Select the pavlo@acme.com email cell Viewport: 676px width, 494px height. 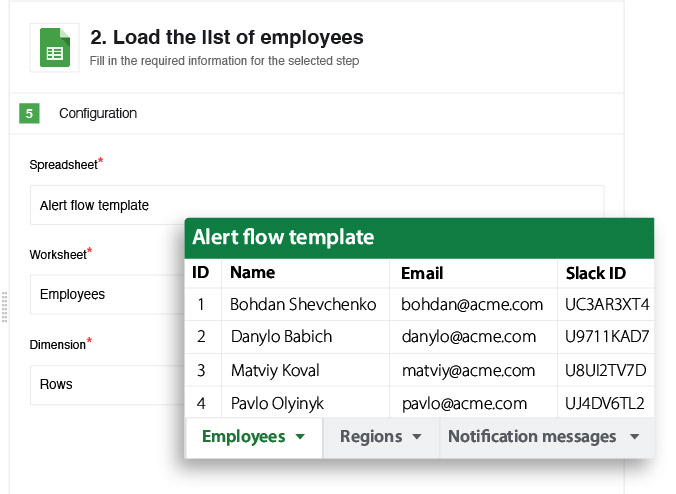click(473, 403)
